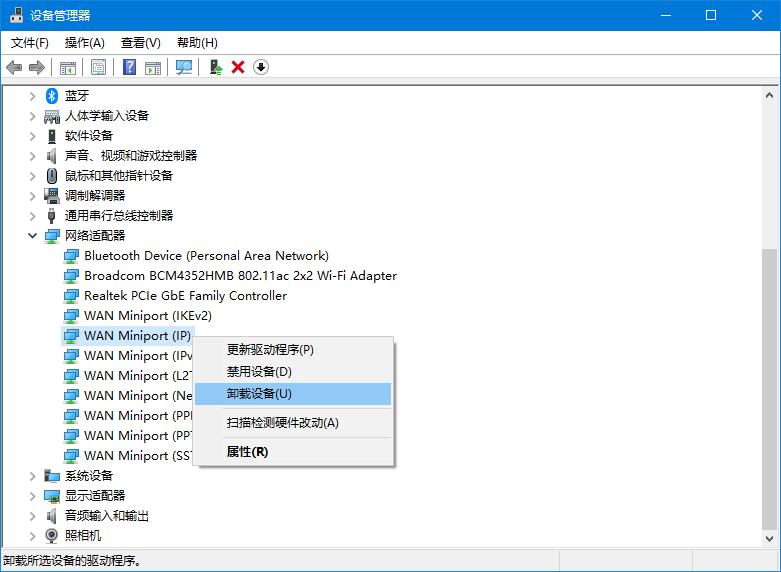Click the mouse icon for 鼠标和其他指针设备

coord(52,176)
